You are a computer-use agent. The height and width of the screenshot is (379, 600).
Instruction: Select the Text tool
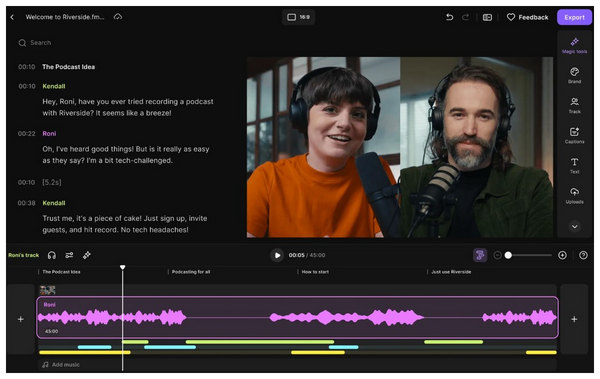(574, 165)
